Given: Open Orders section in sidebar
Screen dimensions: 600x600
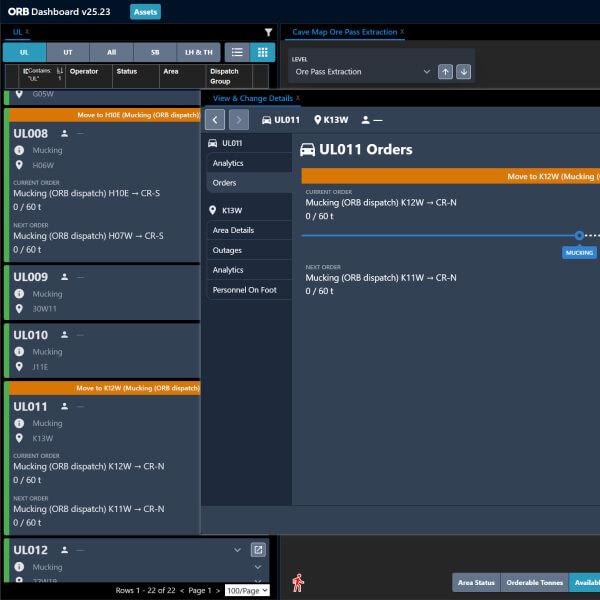Looking at the screenshot, I should [249, 183].
